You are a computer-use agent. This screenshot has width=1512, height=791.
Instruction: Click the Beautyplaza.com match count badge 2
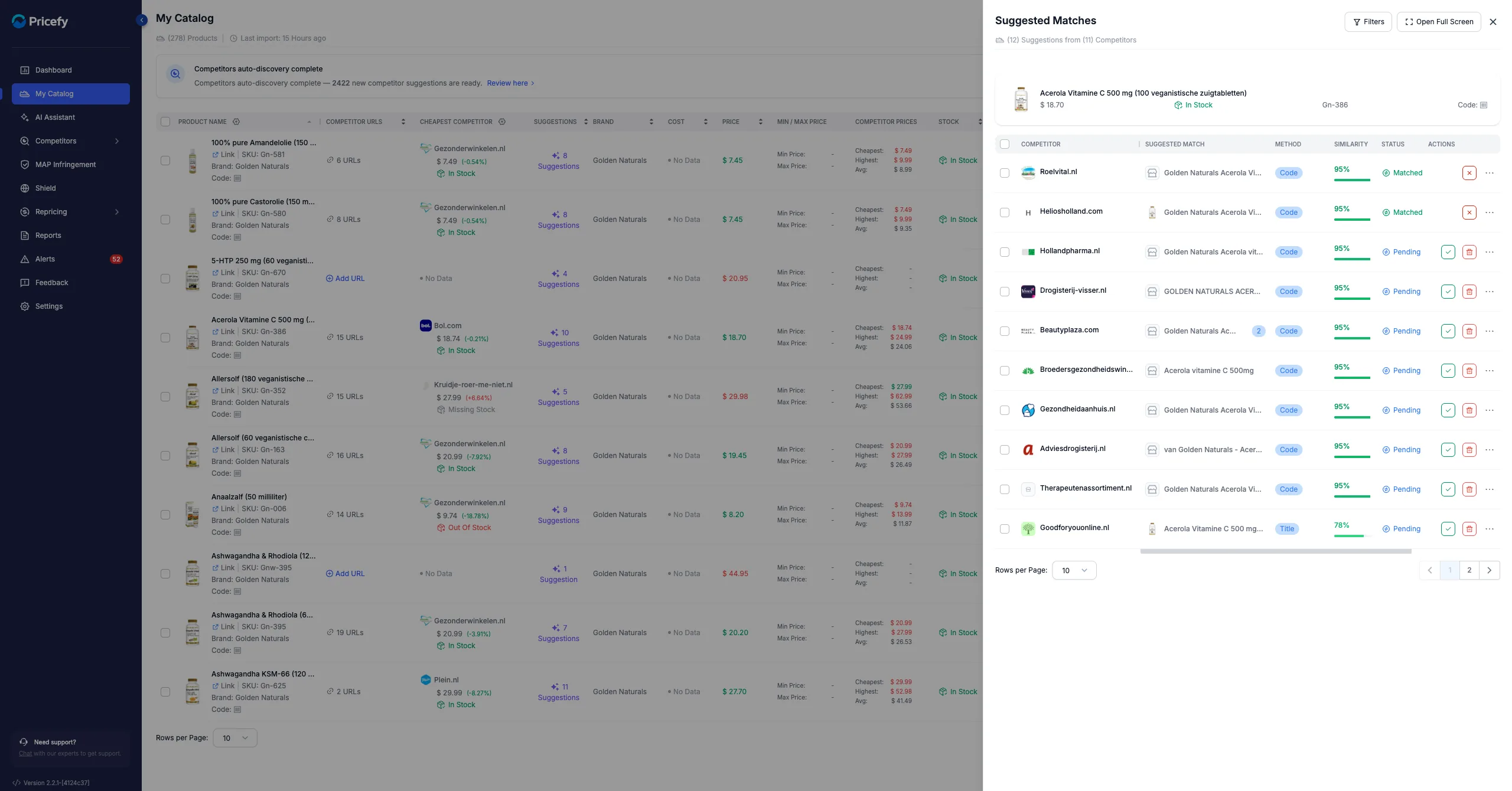(1259, 331)
